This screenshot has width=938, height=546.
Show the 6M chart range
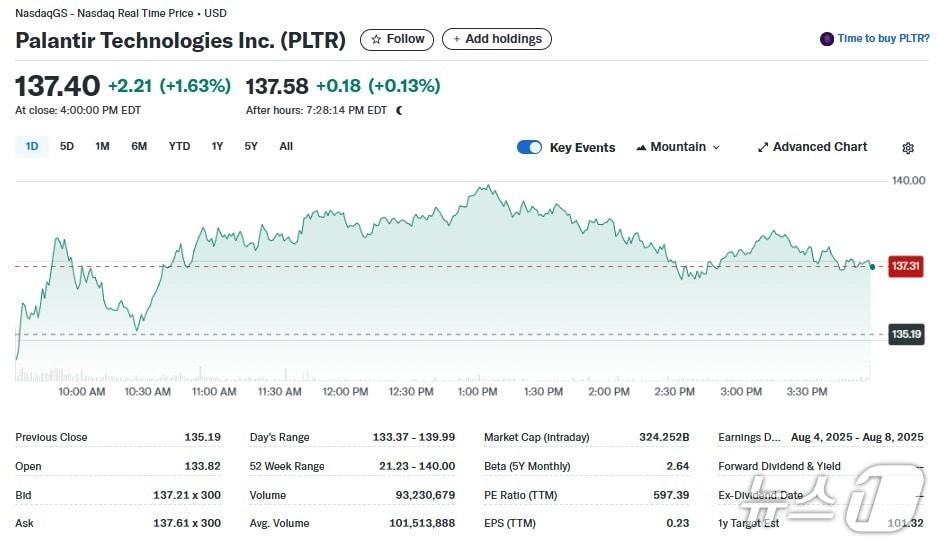(x=139, y=146)
